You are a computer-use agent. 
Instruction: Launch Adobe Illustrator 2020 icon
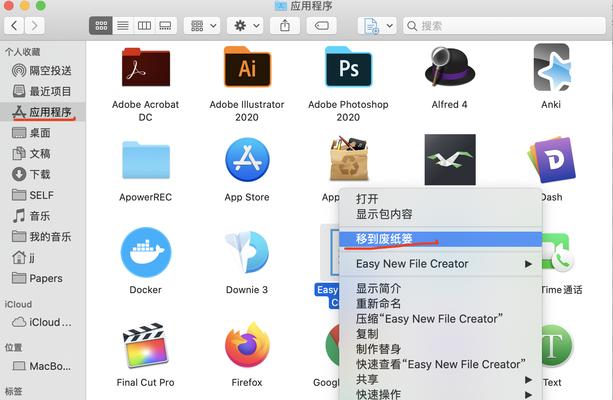[247, 67]
